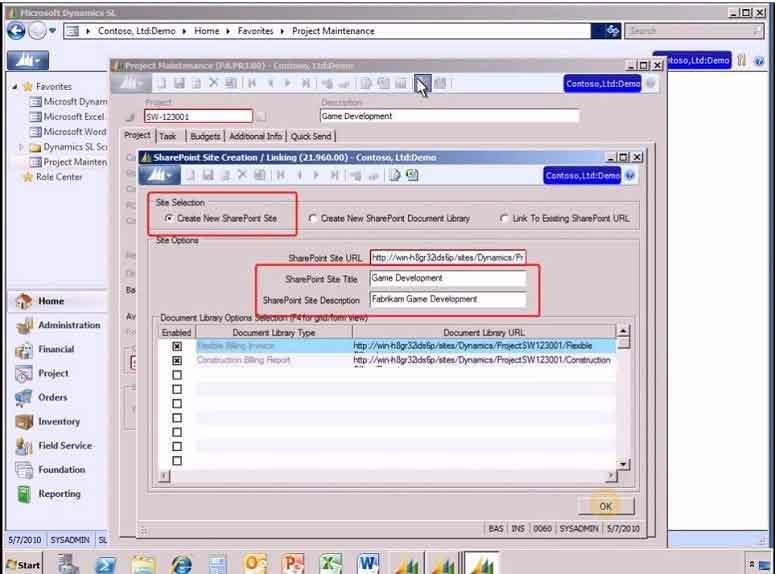The width and height of the screenshot is (775, 574).
Task: Click the OK button
Action: (605, 506)
